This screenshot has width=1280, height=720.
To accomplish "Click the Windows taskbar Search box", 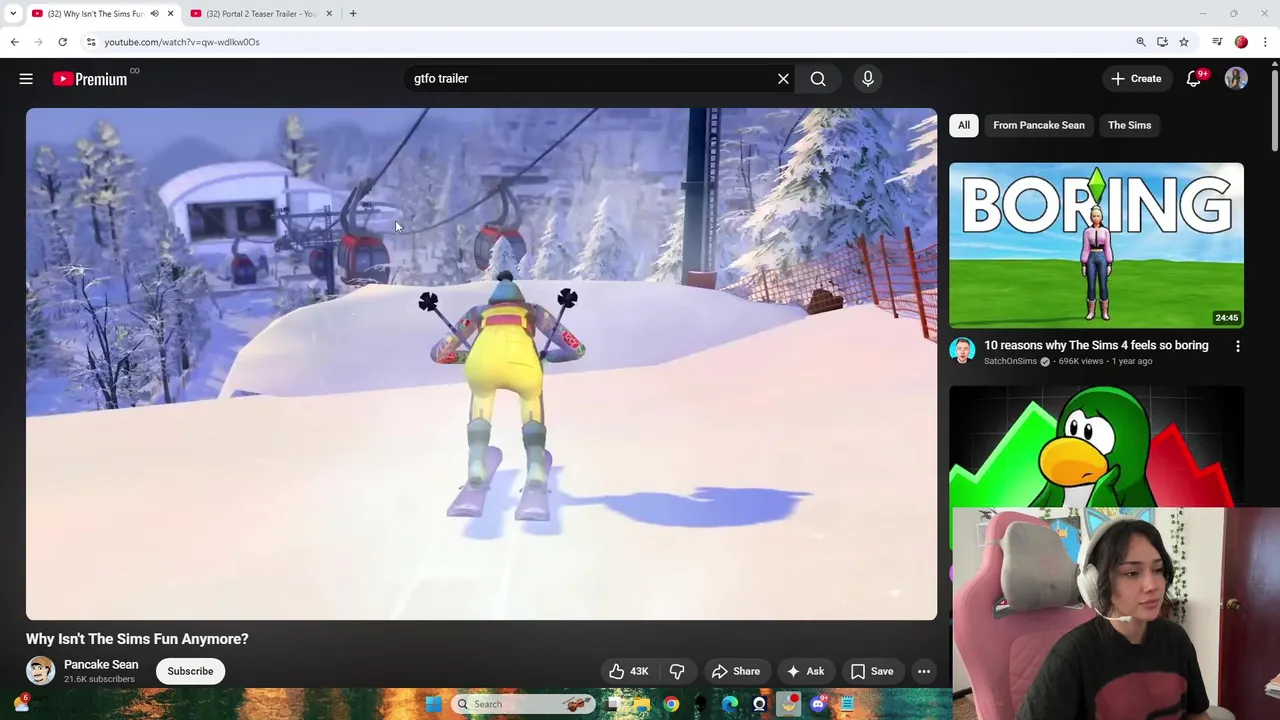I will click(522, 704).
